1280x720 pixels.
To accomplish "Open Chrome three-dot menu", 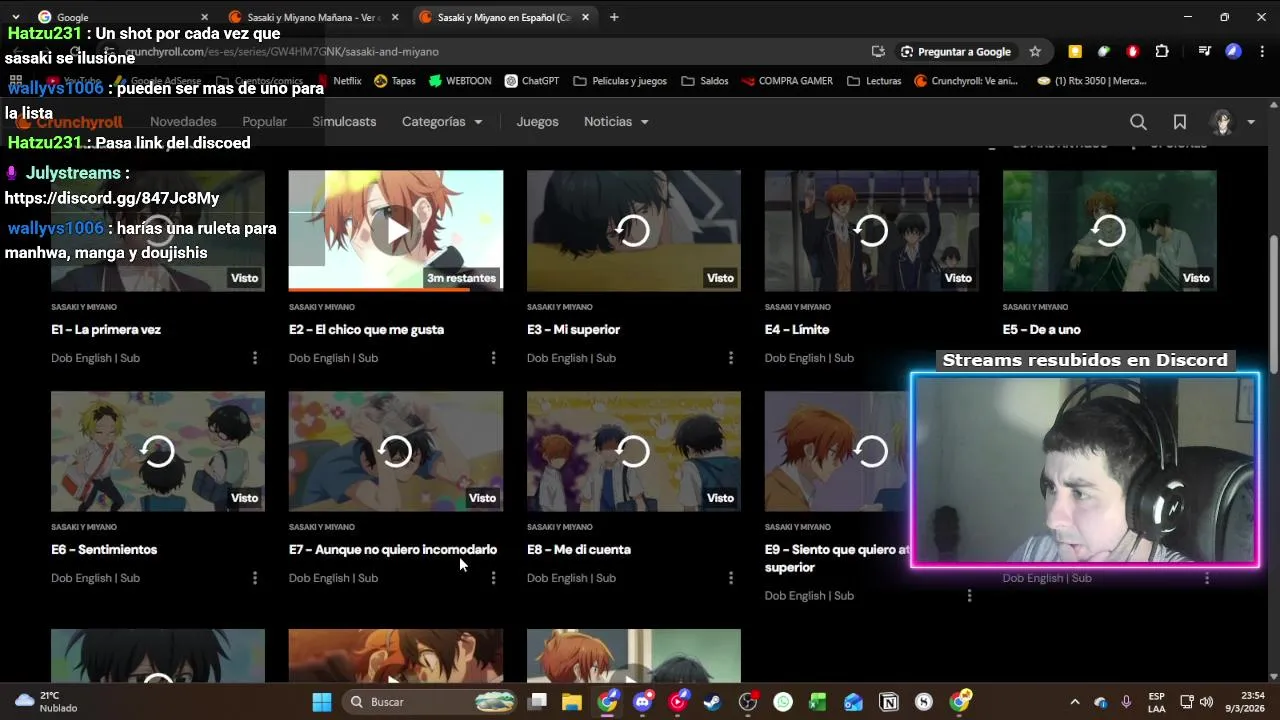I will (x=1262, y=51).
